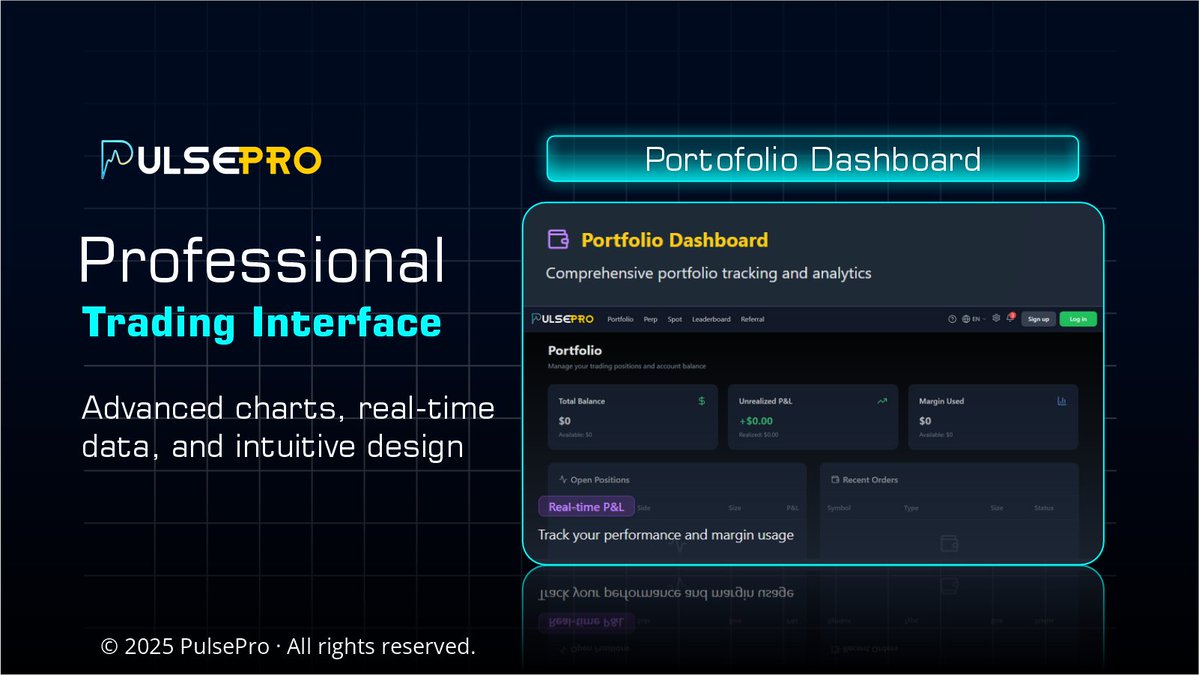Click the Margin Used $0 value
This screenshot has width=1199, height=675.
point(925,420)
